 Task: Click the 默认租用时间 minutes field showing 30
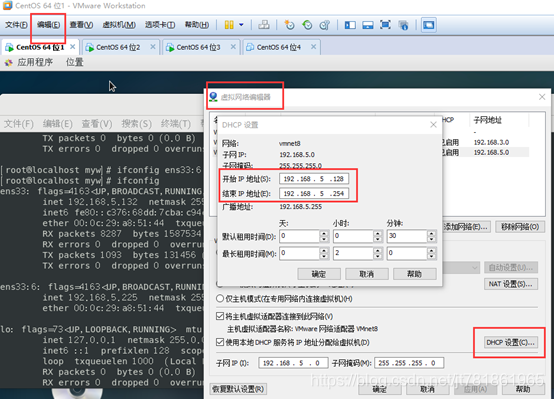click(x=407, y=236)
